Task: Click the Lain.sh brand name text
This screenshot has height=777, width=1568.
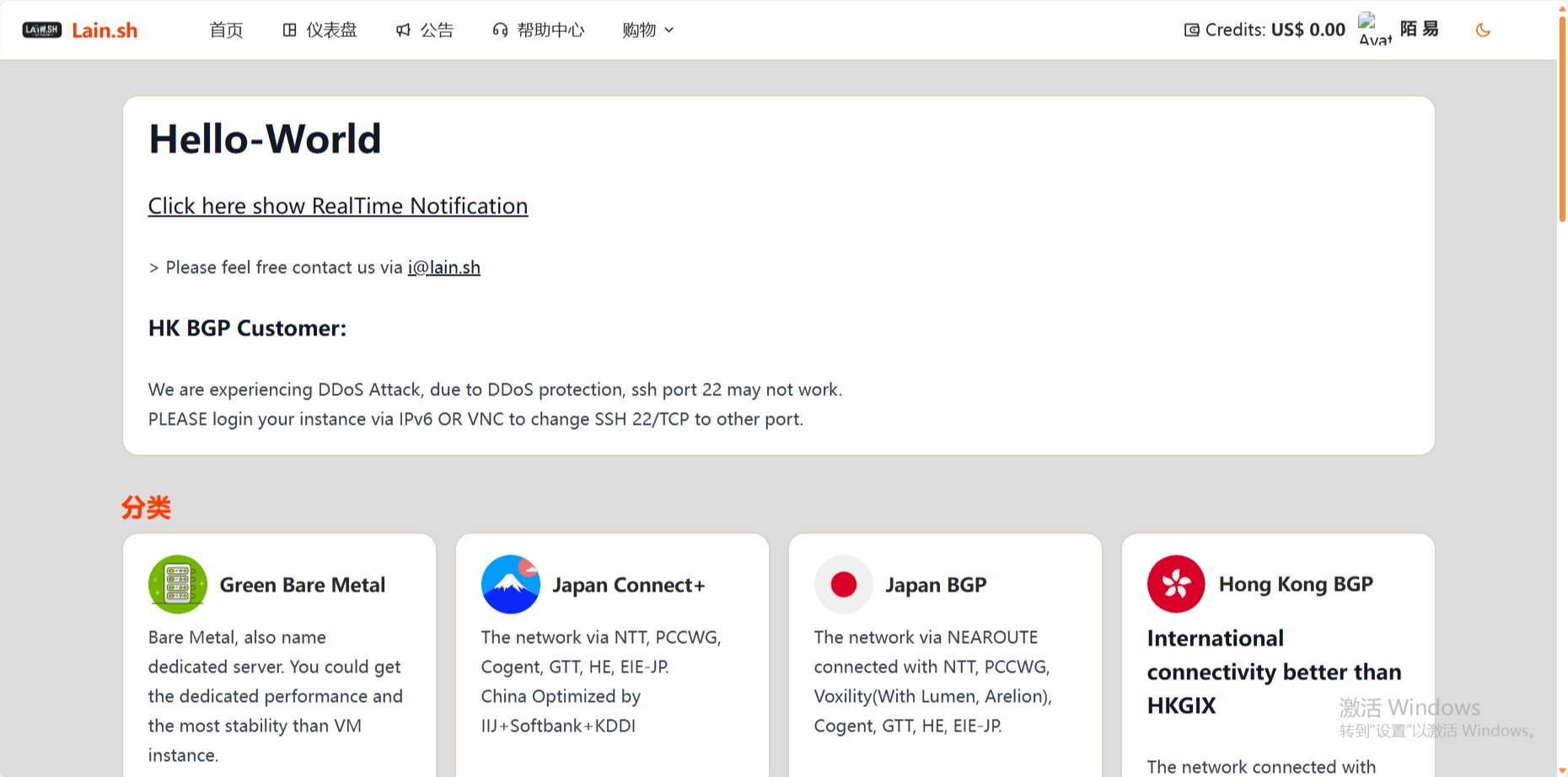Action: [x=105, y=30]
